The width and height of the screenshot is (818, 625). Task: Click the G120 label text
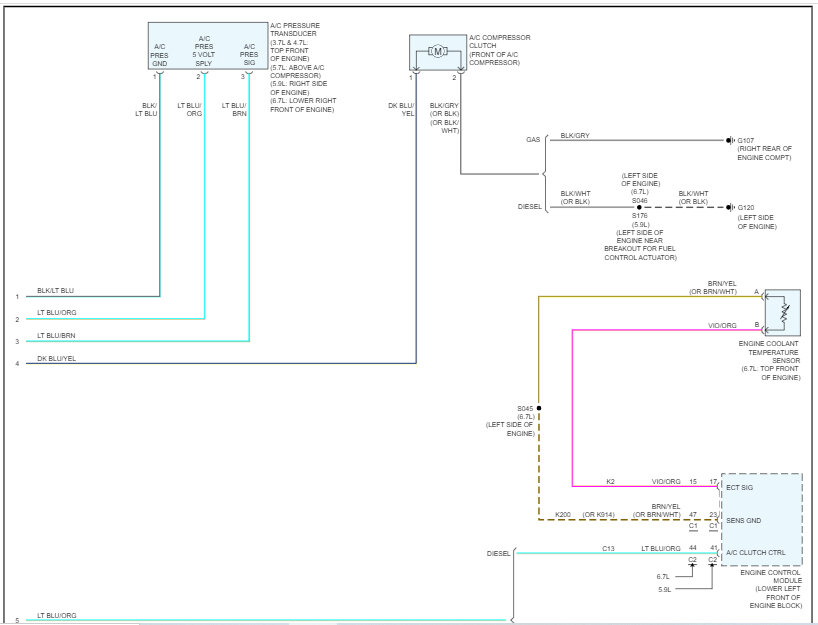pos(745,207)
